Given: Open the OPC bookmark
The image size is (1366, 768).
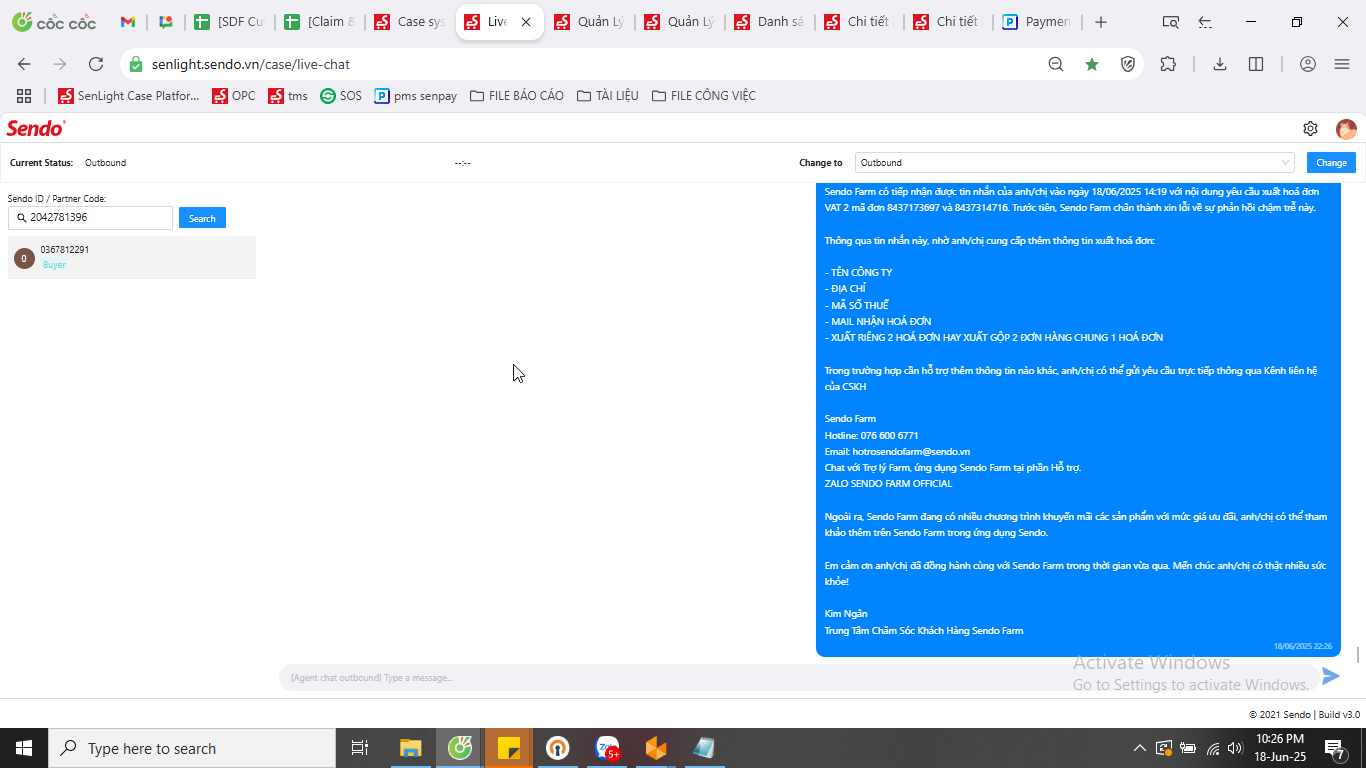Looking at the screenshot, I should [x=233, y=96].
